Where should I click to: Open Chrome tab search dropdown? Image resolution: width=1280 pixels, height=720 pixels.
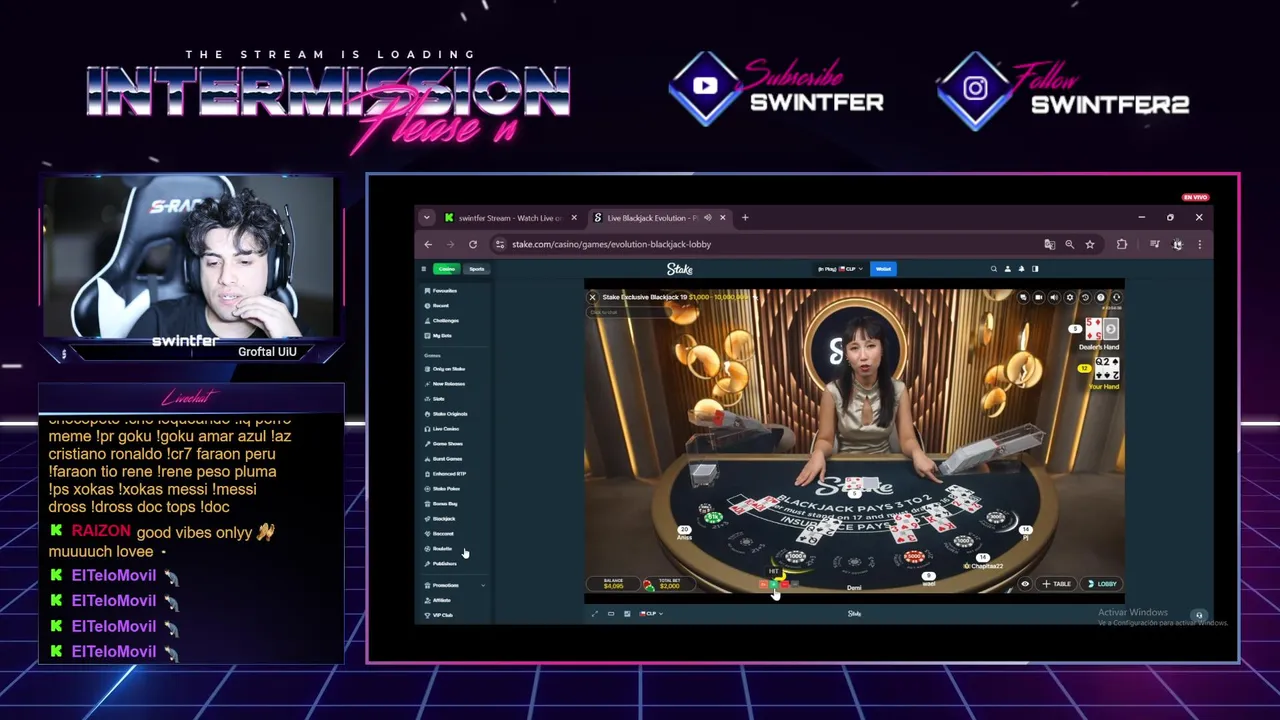pyautogui.click(x=427, y=218)
